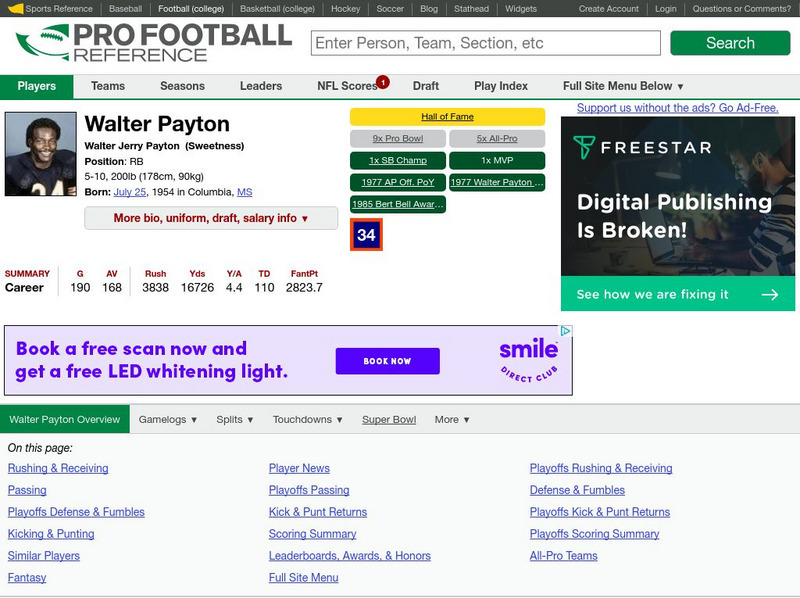Viewport: 800px width, 598px height.
Task: Open the Gamelogs dropdown
Action: pos(168,419)
